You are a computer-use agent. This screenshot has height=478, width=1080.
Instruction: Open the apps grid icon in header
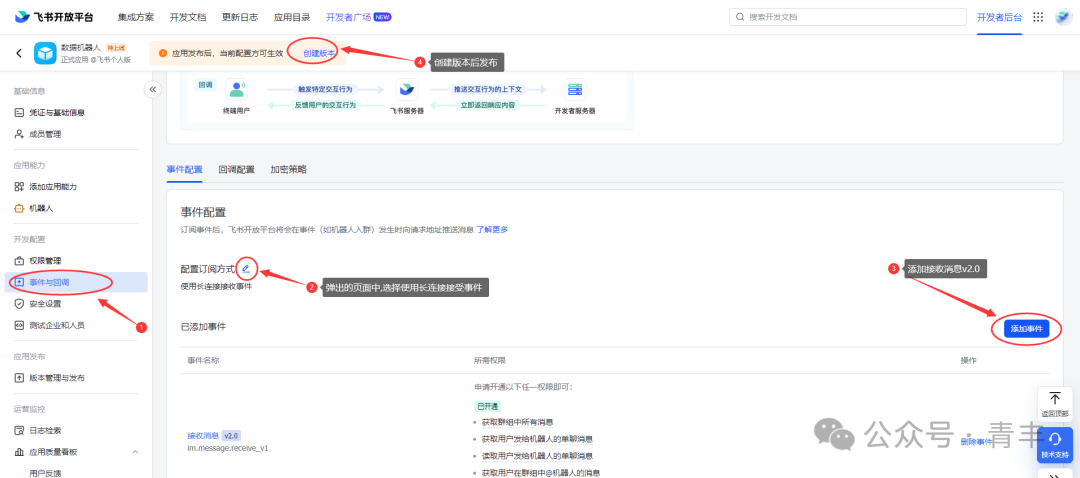(x=1038, y=17)
